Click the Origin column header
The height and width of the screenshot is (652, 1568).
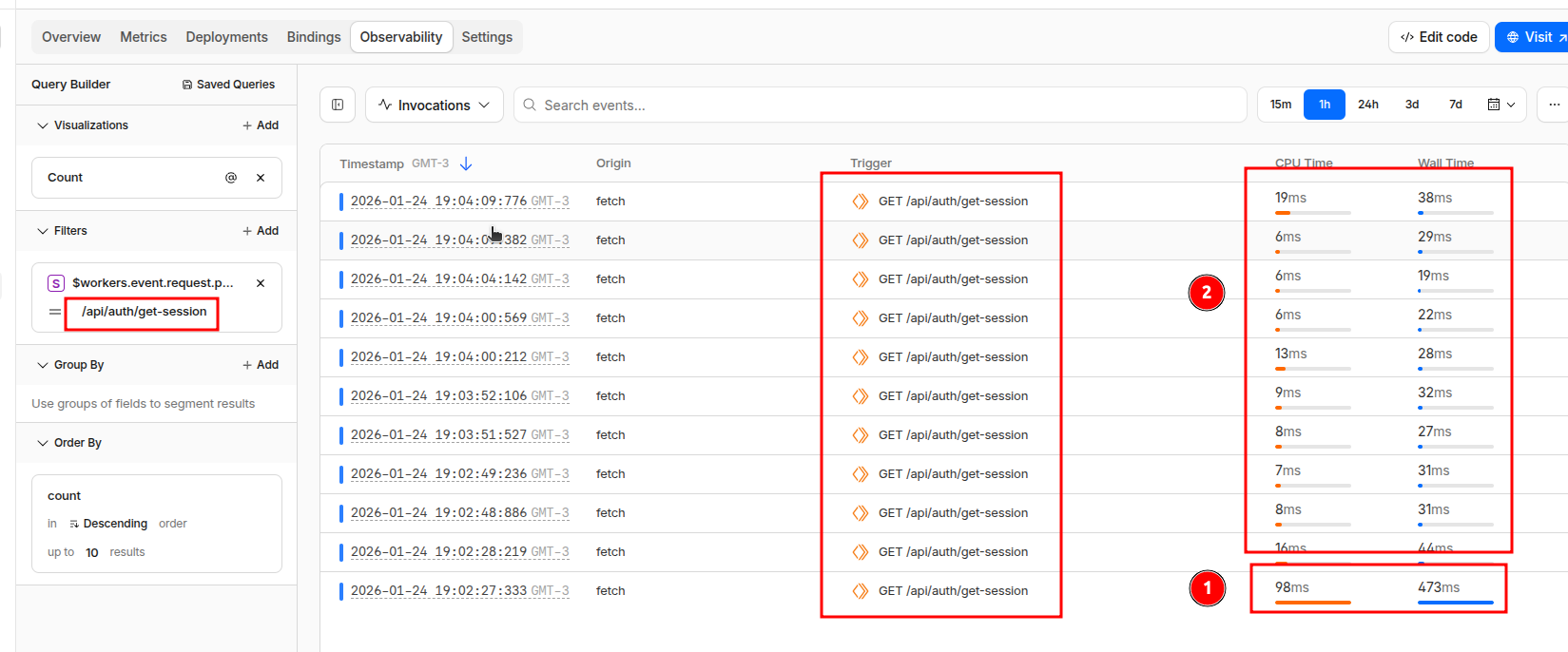pos(613,163)
